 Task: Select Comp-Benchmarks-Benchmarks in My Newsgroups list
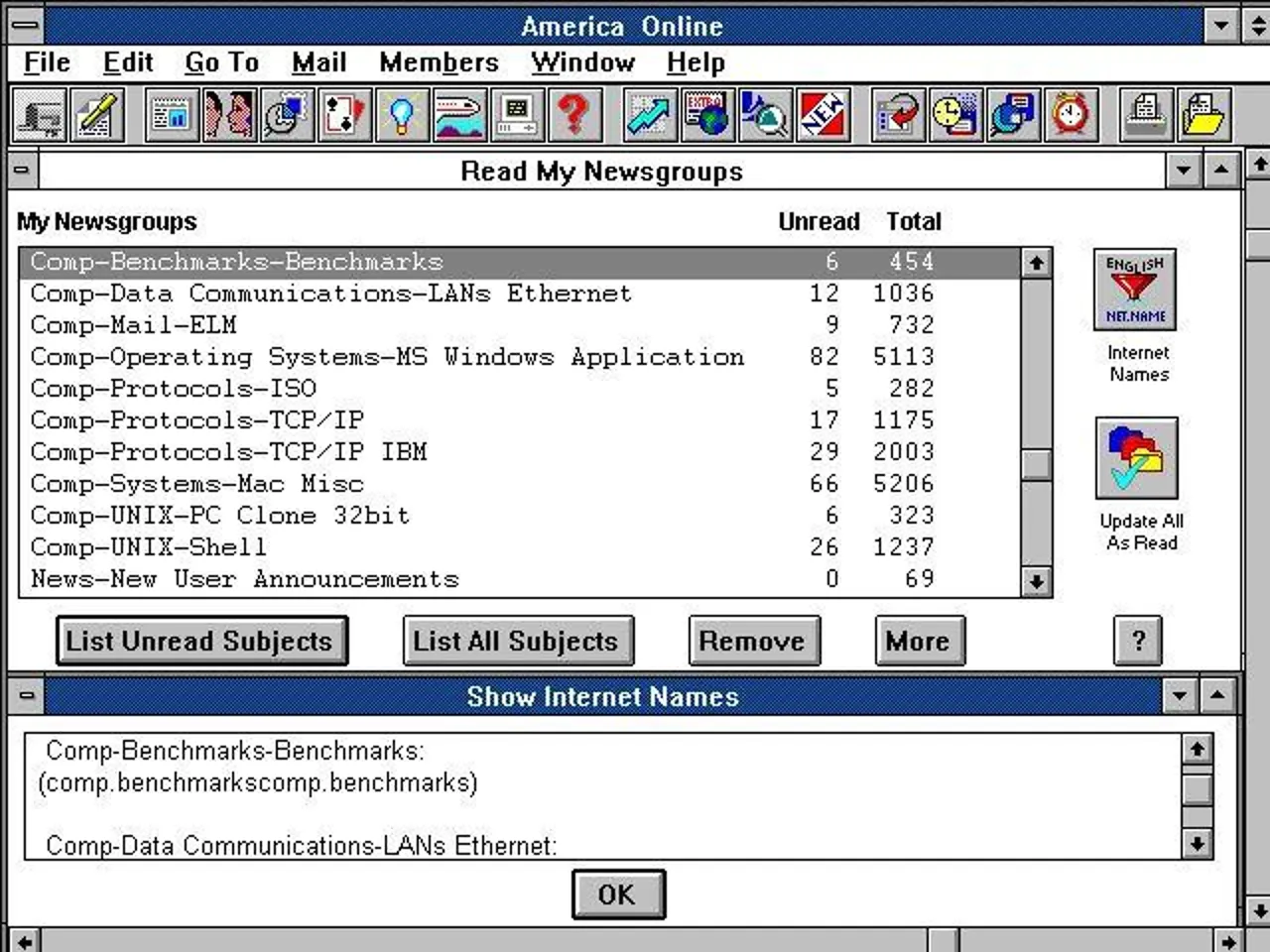pos(519,262)
